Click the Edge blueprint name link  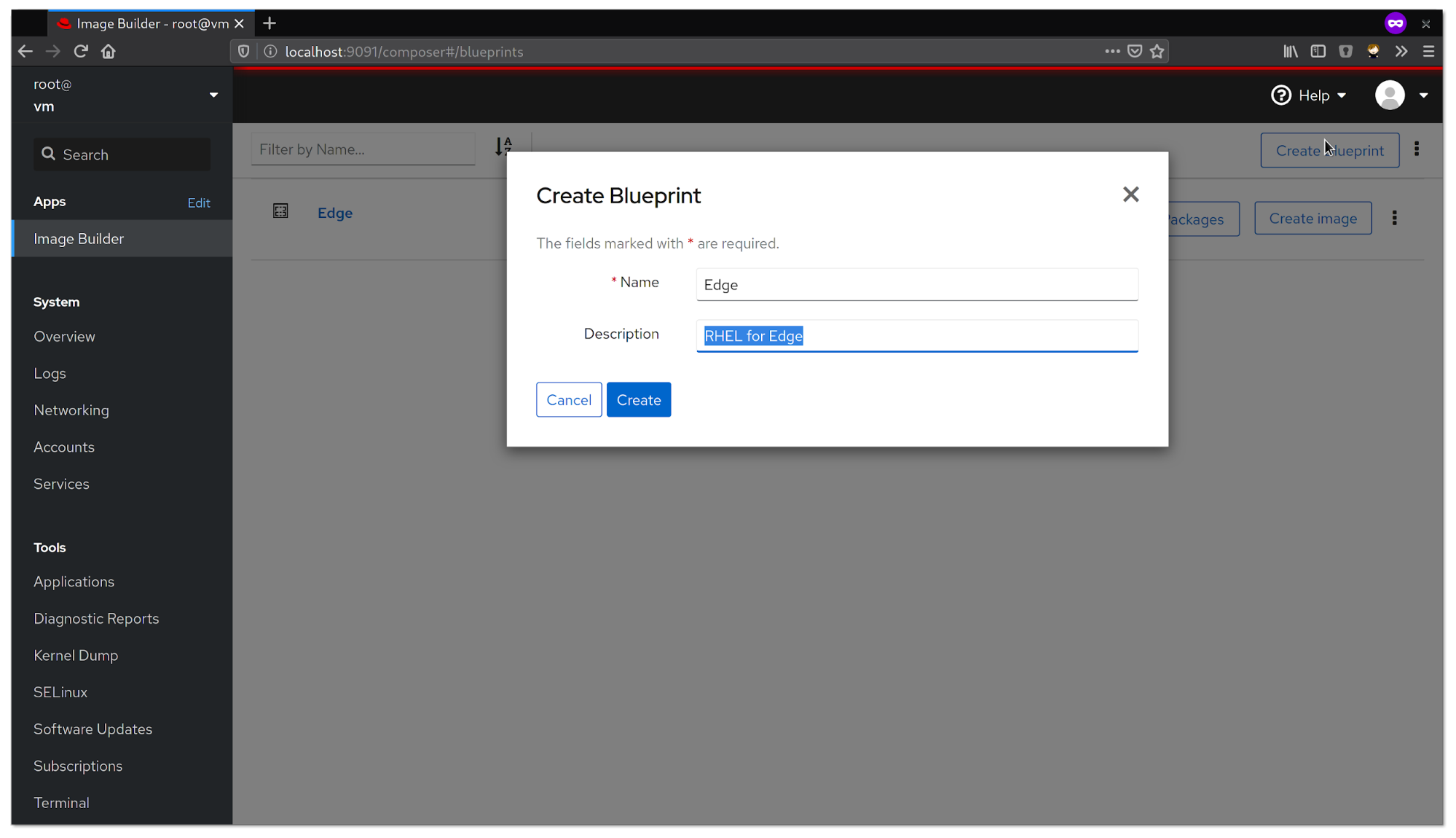pos(335,213)
